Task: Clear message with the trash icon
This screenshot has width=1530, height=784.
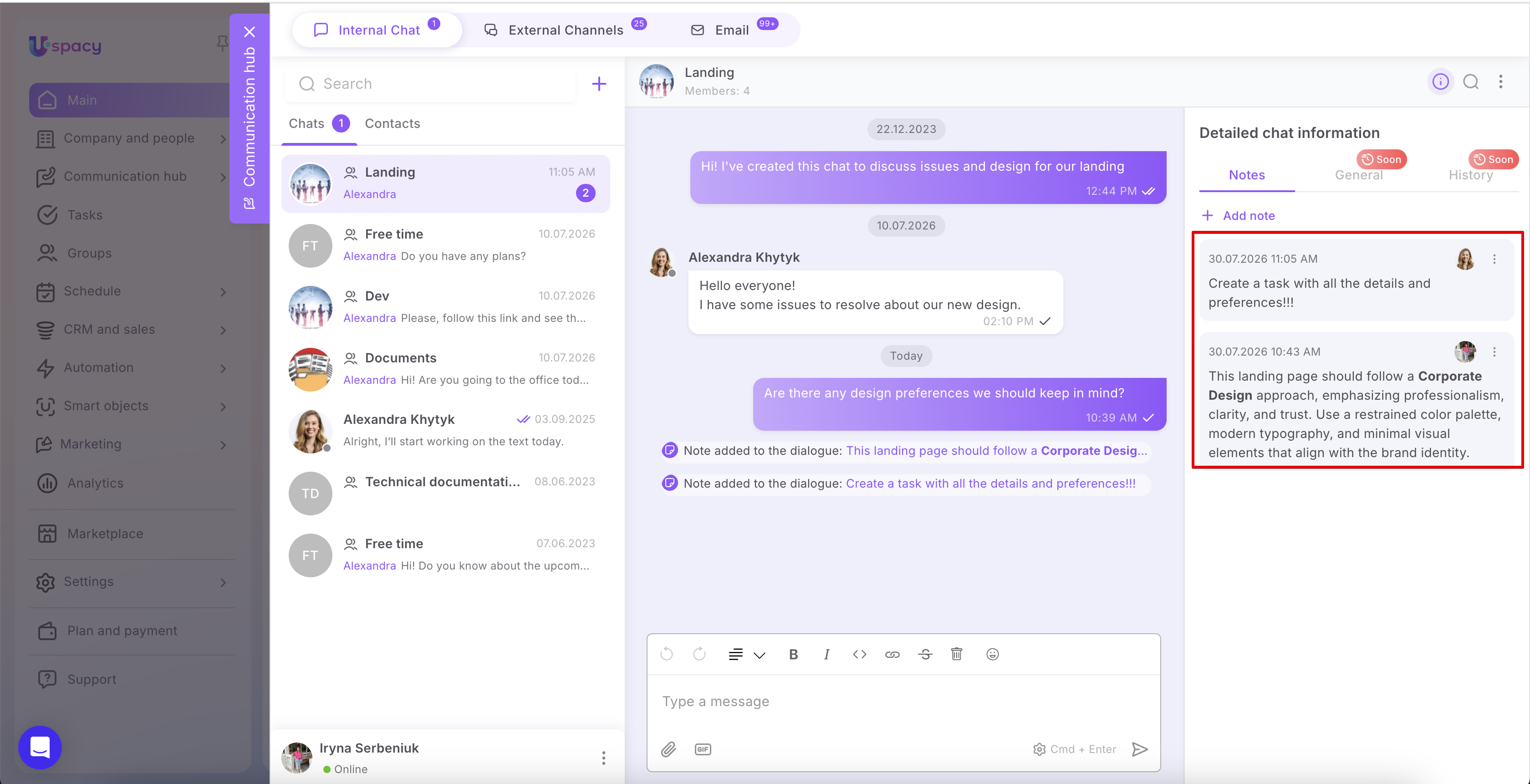Action: point(957,654)
